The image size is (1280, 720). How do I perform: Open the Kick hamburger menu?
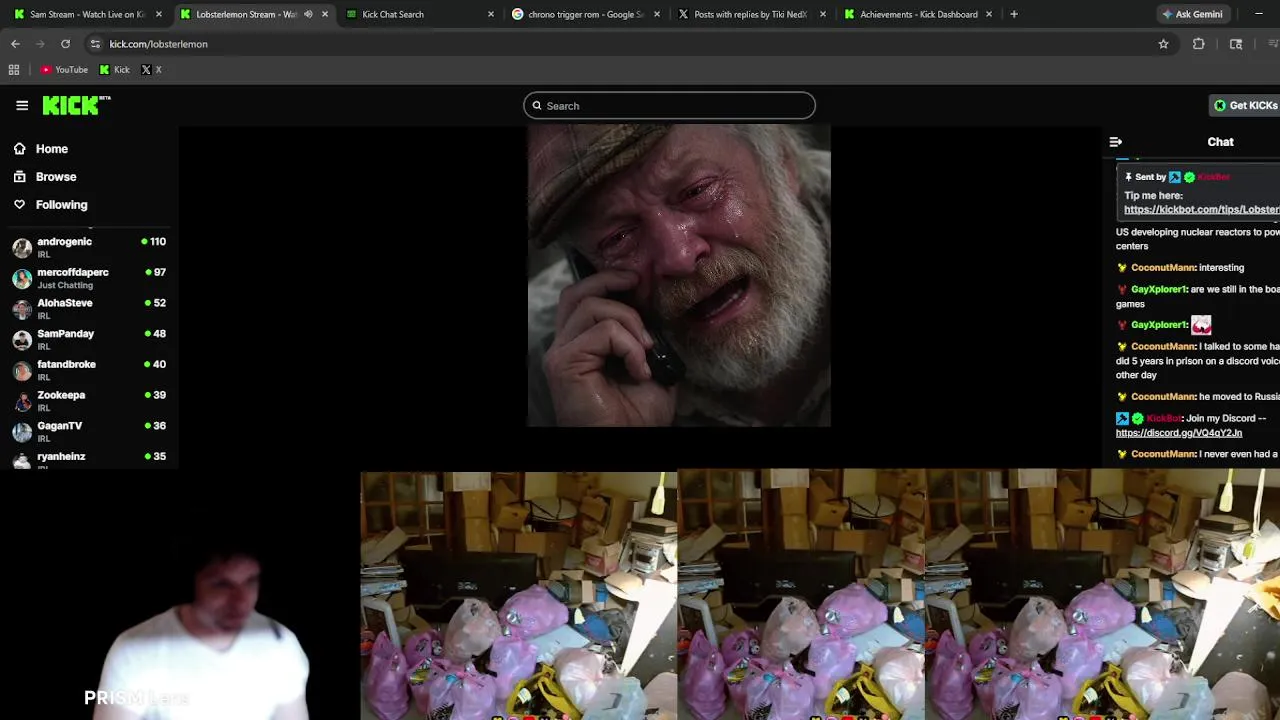click(x=22, y=105)
